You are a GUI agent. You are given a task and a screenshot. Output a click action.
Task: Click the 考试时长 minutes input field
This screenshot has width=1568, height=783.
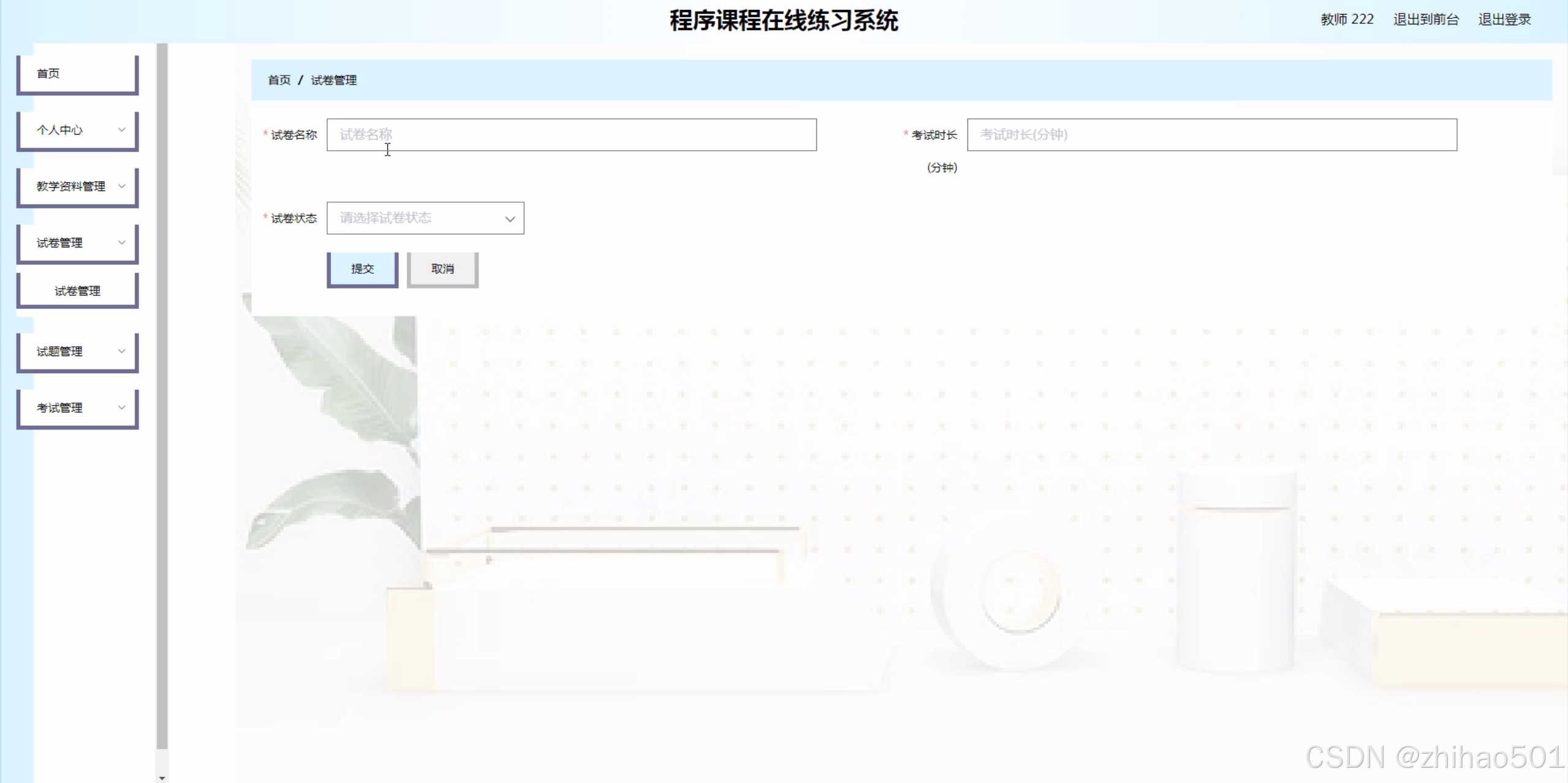[x=1211, y=135]
